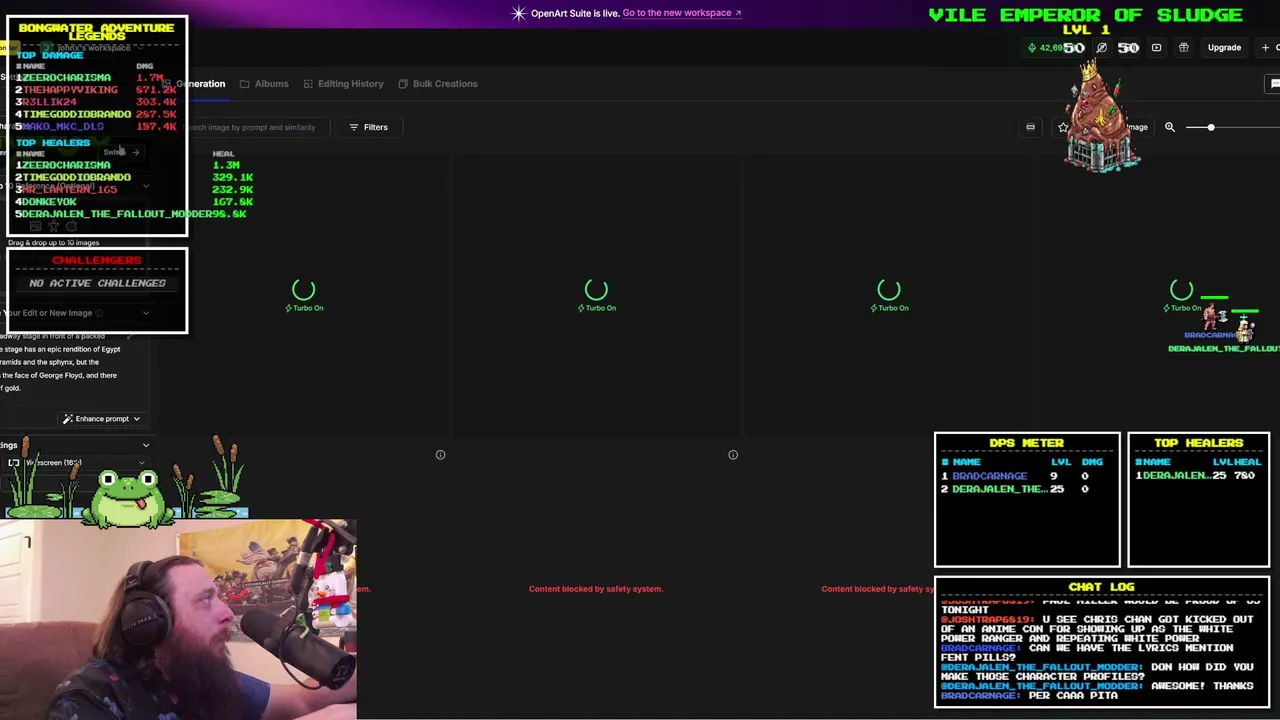Open the Filters button

368,127
